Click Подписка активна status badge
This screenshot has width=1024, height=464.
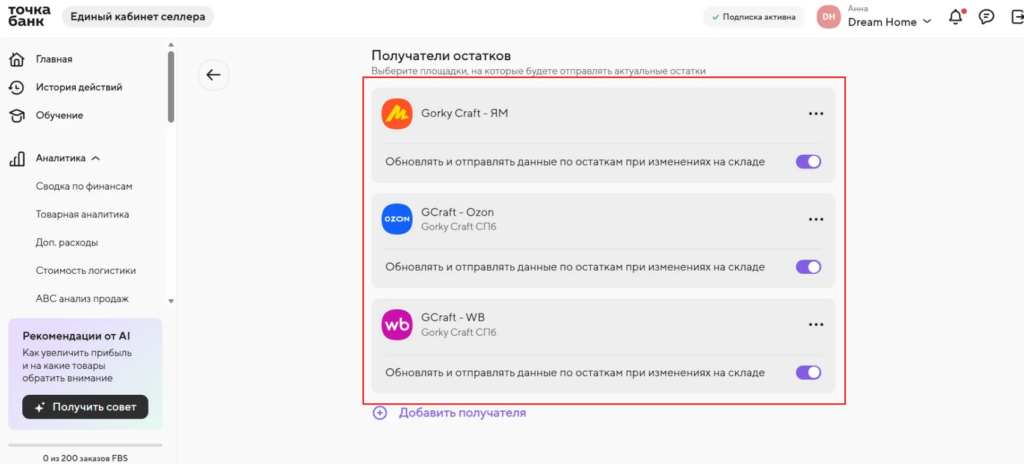(x=754, y=17)
